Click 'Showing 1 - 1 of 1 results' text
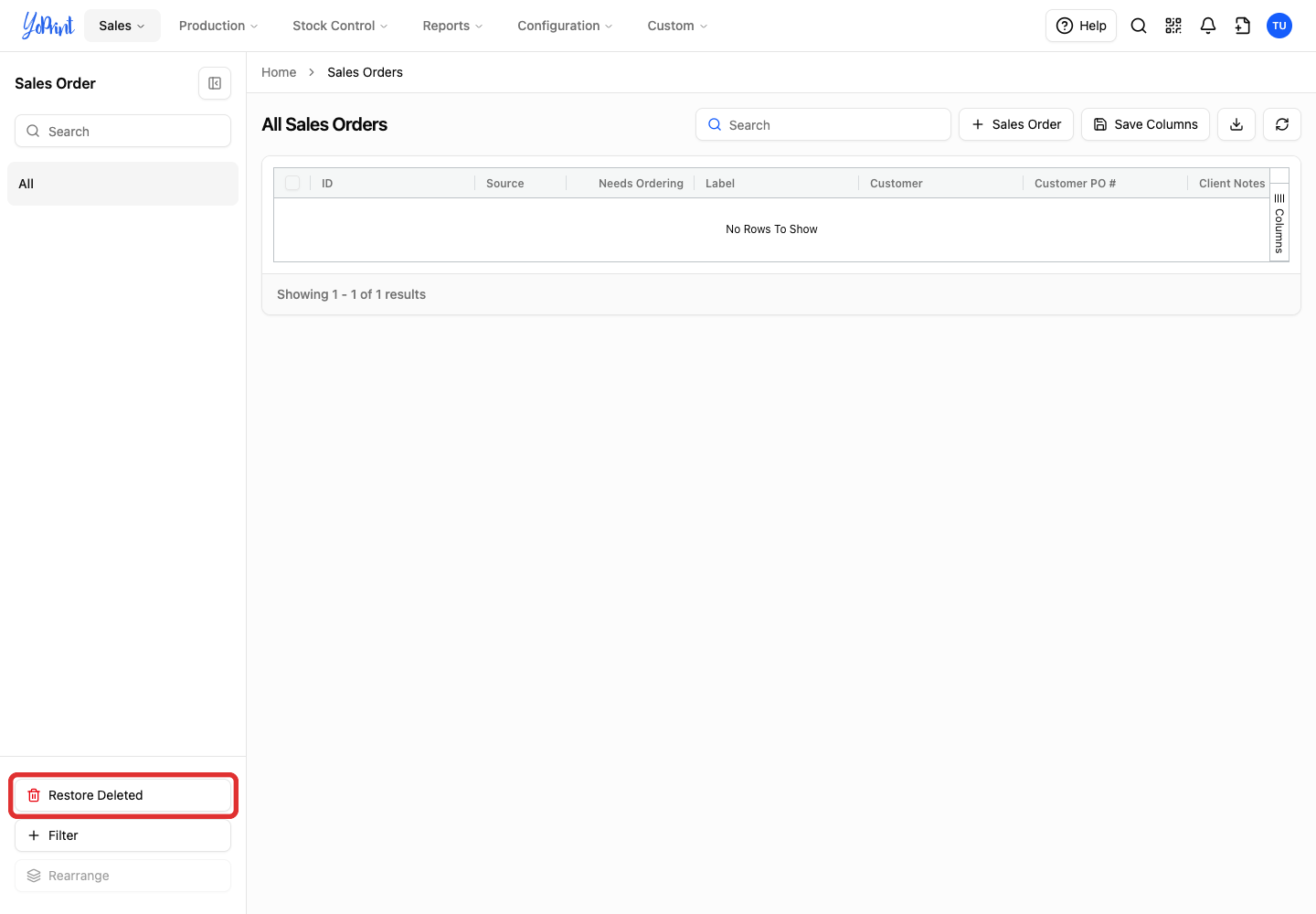The width and height of the screenshot is (1316, 914). 351,294
